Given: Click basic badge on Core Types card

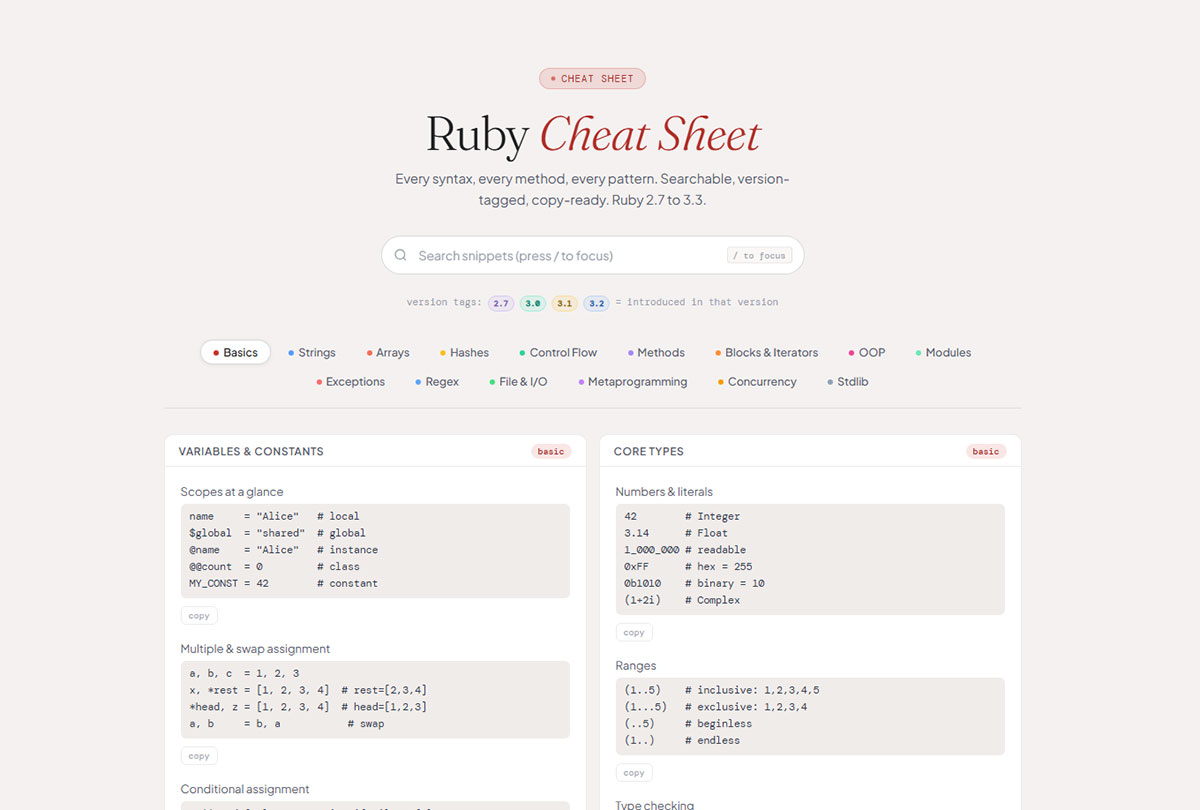Looking at the screenshot, I should click(x=986, y=451).
